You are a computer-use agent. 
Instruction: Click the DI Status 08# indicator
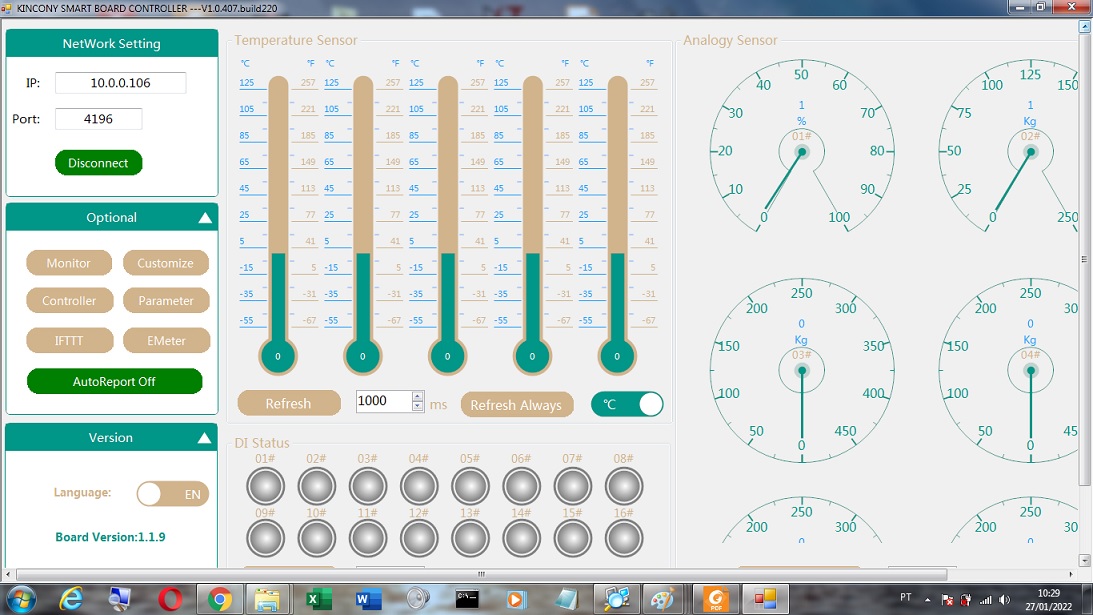[624, 487]
